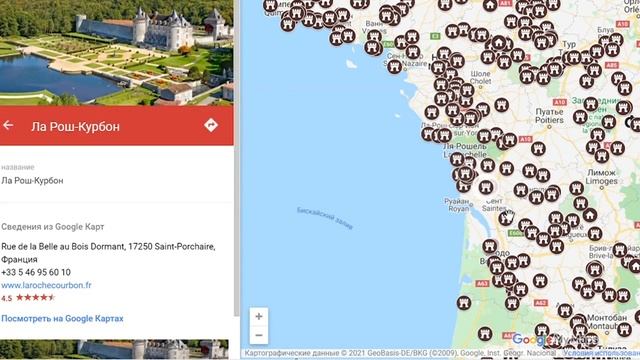Select house marker south of Limoges
This screenshot has height=360, width=640.
589,214
